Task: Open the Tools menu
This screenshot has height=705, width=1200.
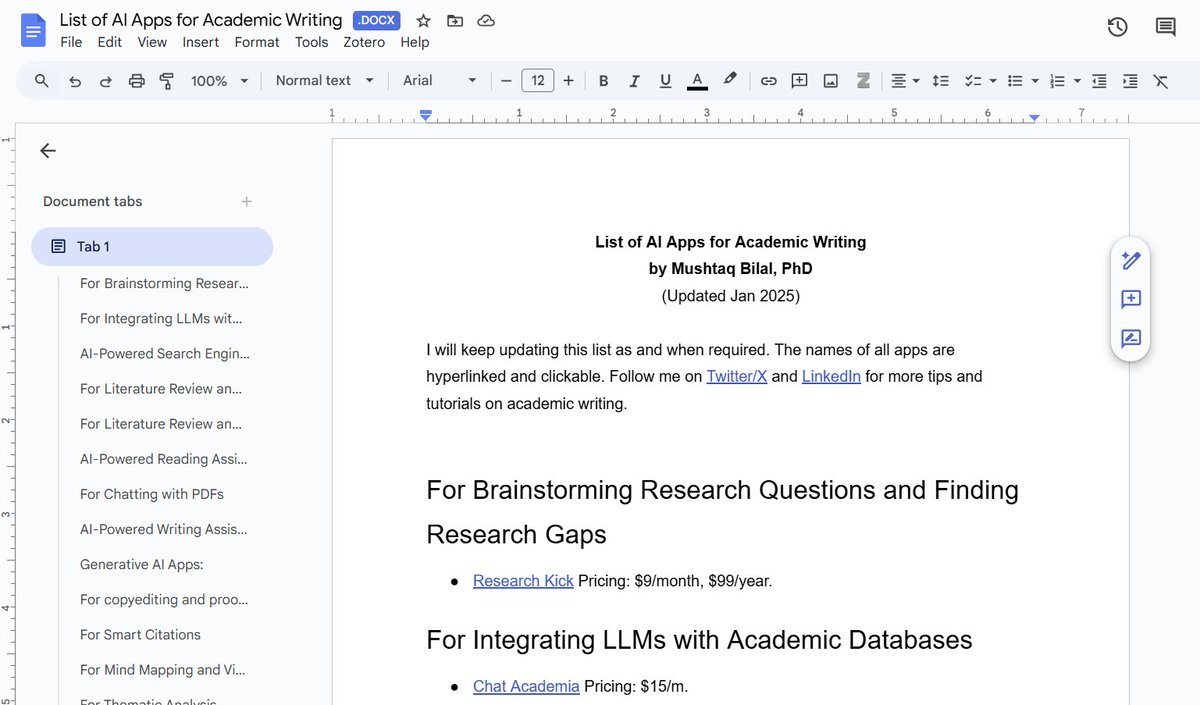Action: 312,42
